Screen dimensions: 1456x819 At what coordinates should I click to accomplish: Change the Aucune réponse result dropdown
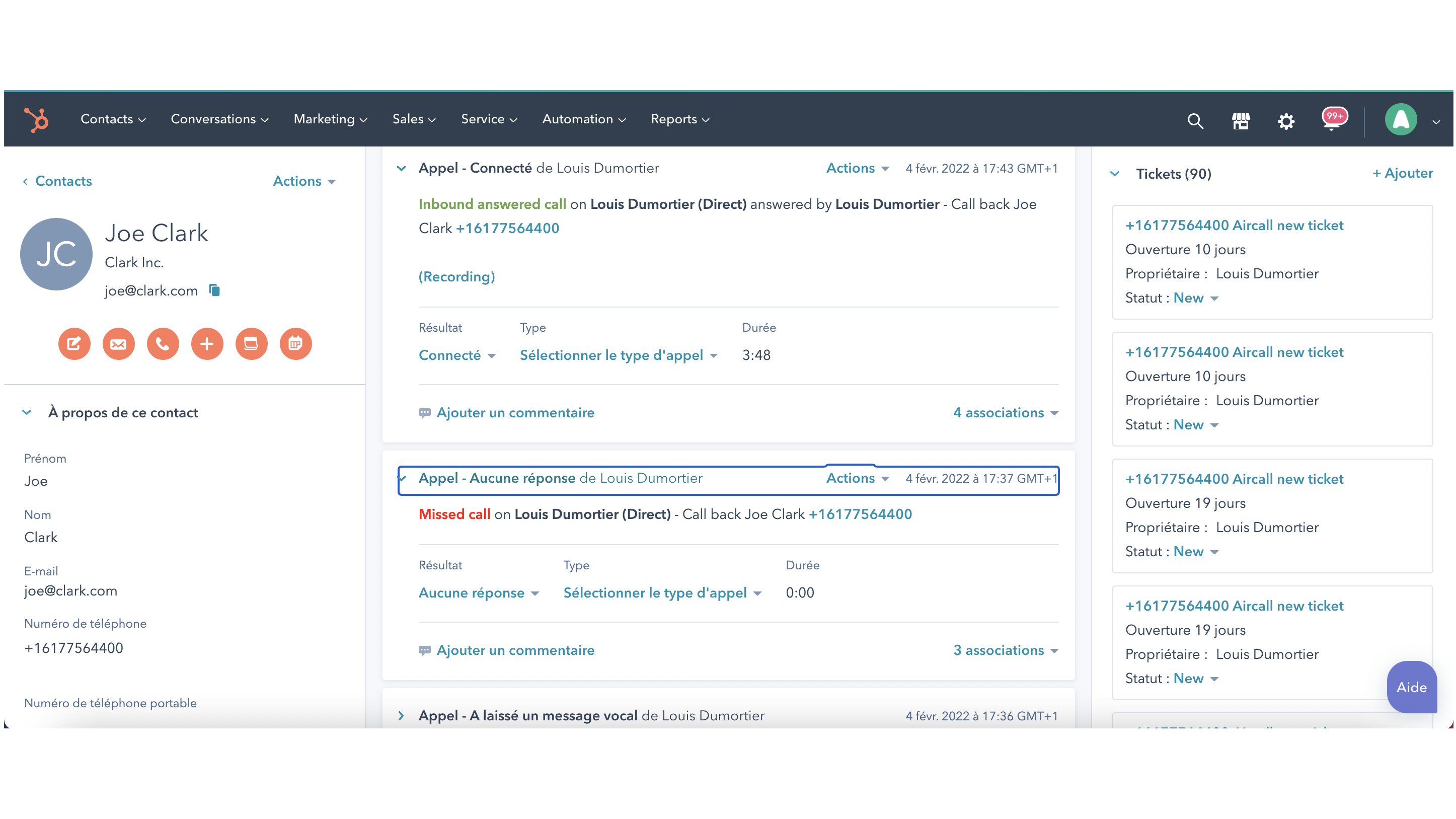(x=479, y=593)
